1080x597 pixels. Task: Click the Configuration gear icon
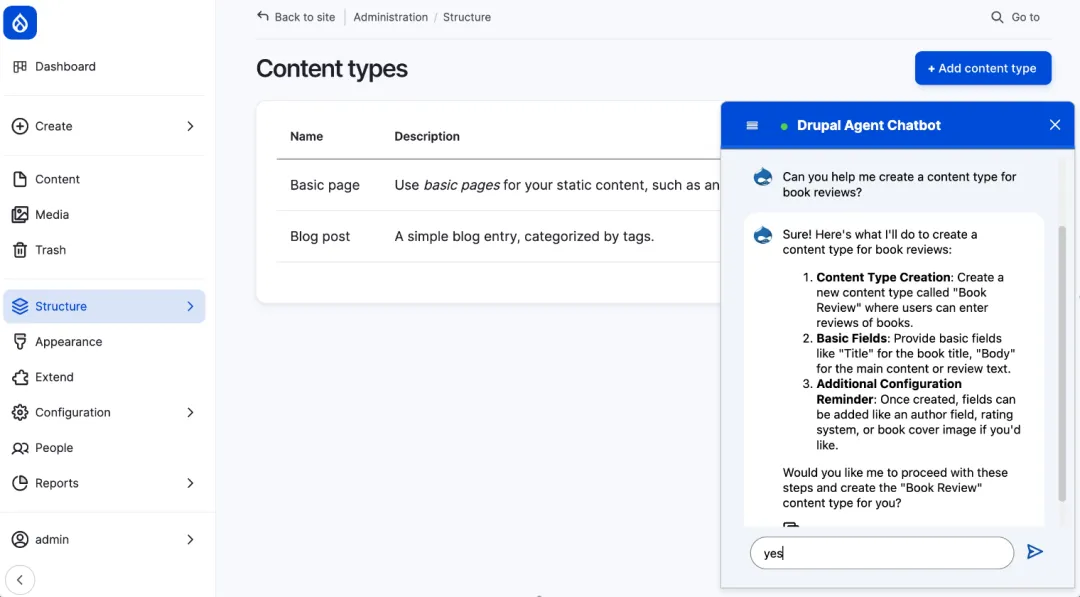20,412
